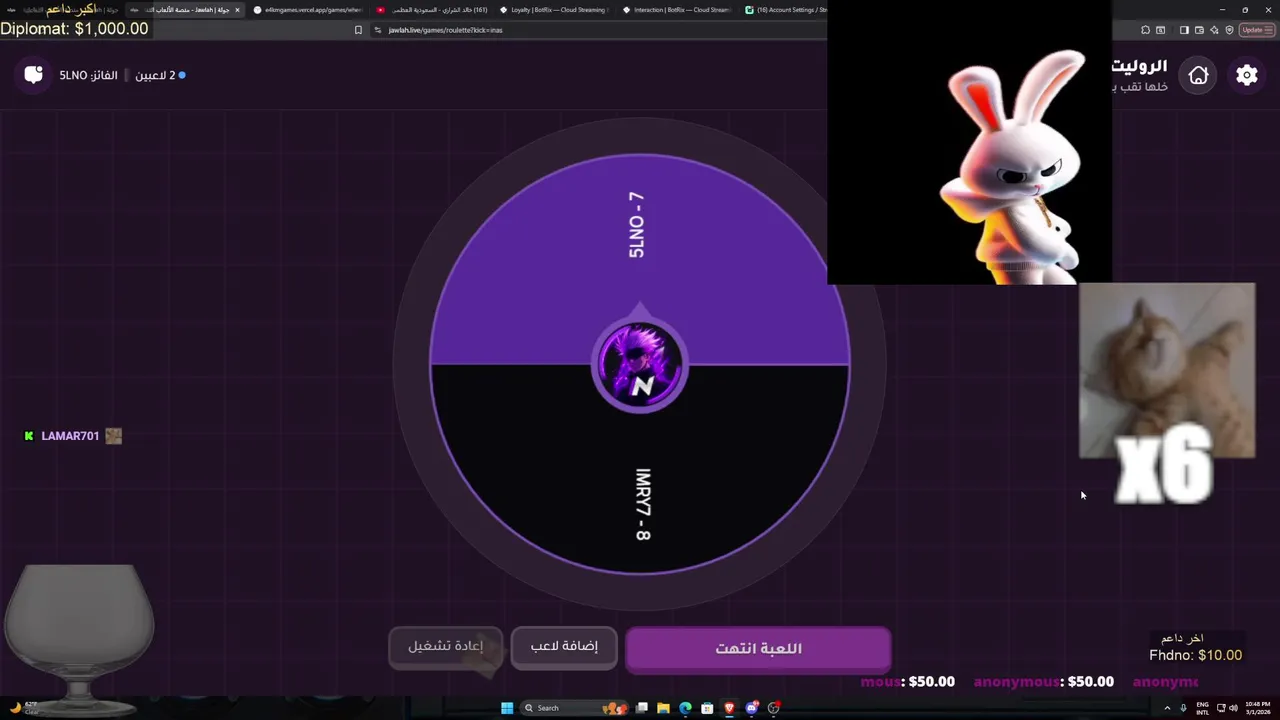This screenshot has width=1280, height=720.
Task: Open Microsoft Store from the taskbar
Action: pyautogui.click(x=707, y=708)
